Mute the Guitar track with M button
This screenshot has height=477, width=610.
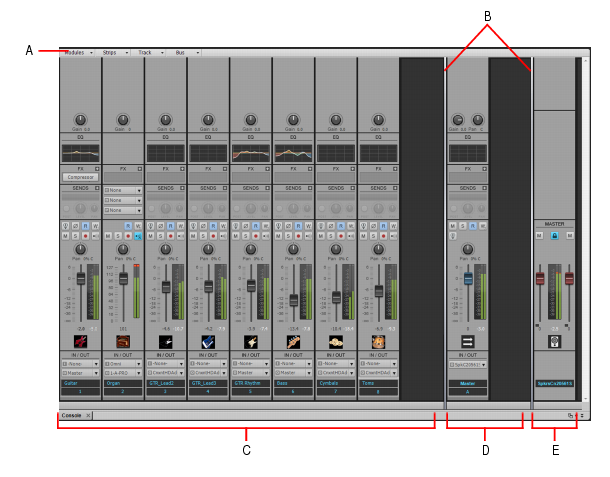pyautogui.click(x=65, y=236)
